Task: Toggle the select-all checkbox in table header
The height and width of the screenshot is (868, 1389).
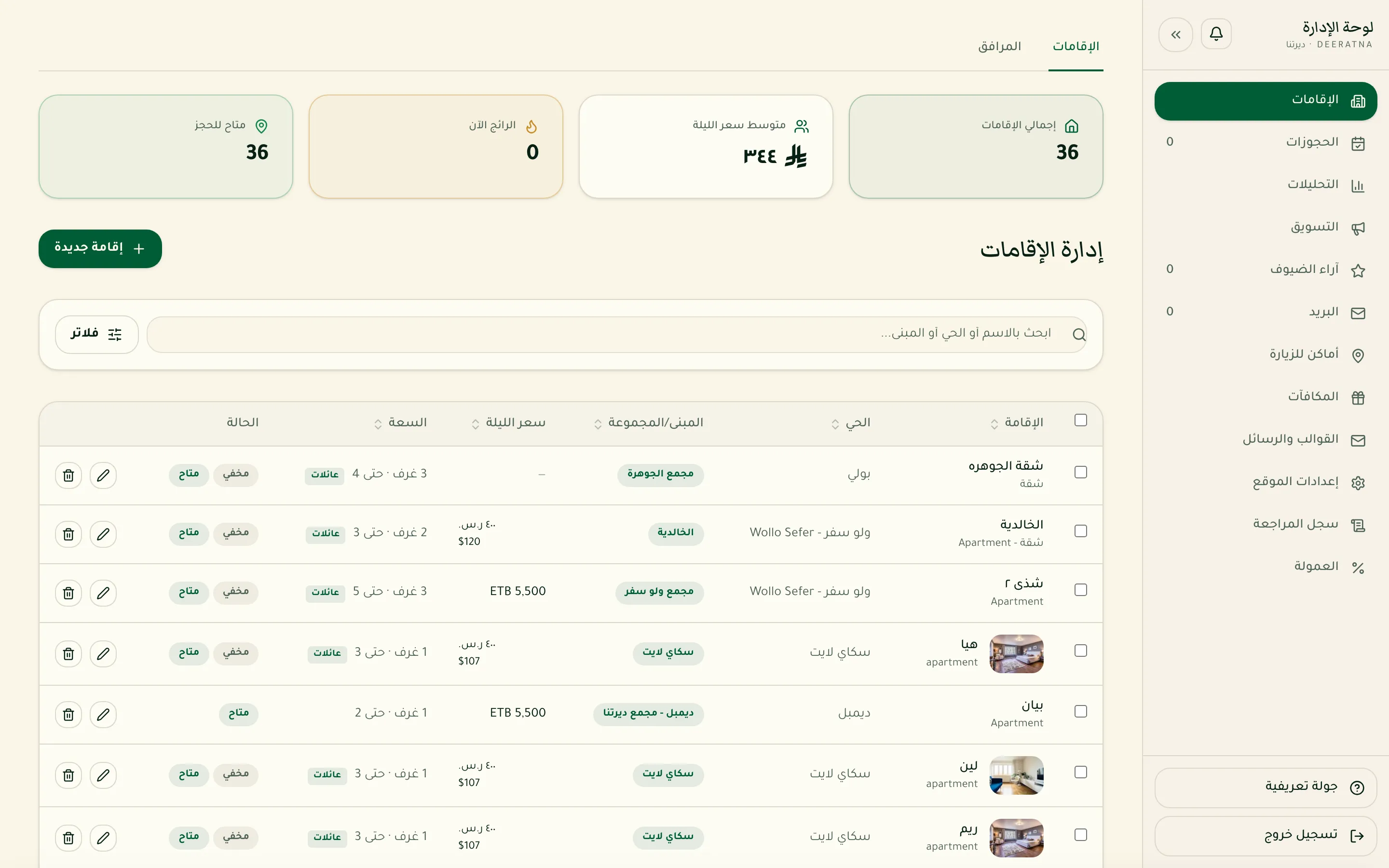Action: coord(1080,420)
